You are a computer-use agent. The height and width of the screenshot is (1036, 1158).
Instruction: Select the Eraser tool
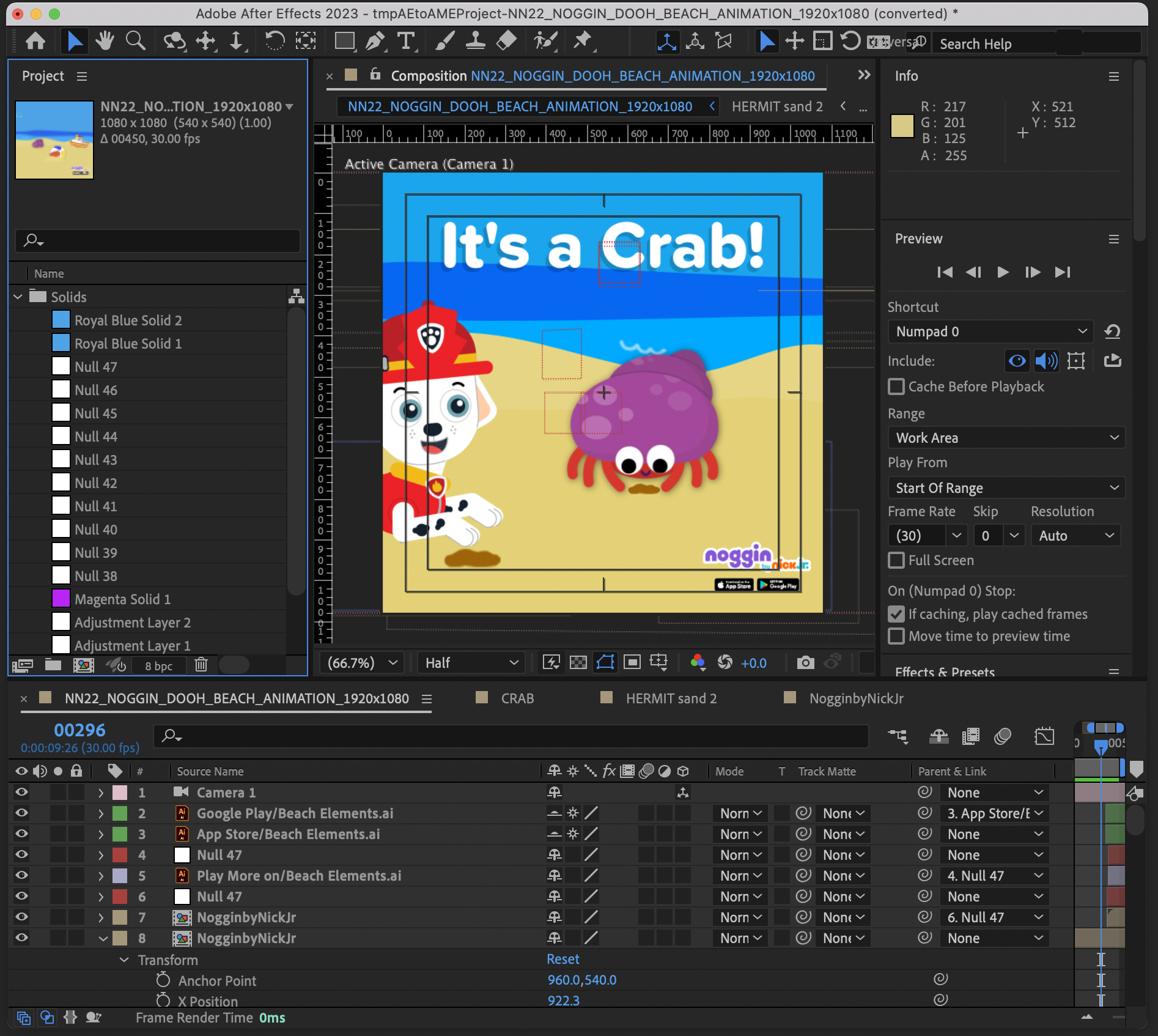tap(506, 42)
